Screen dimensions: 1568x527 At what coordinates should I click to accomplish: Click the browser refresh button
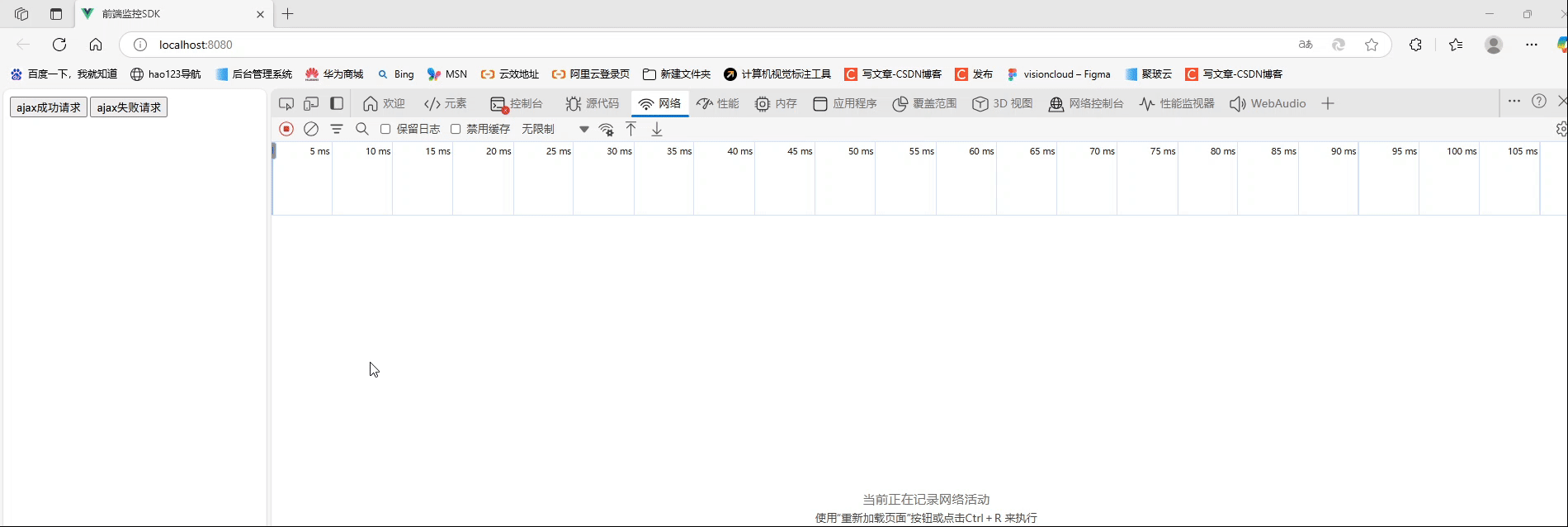(59, 45)
